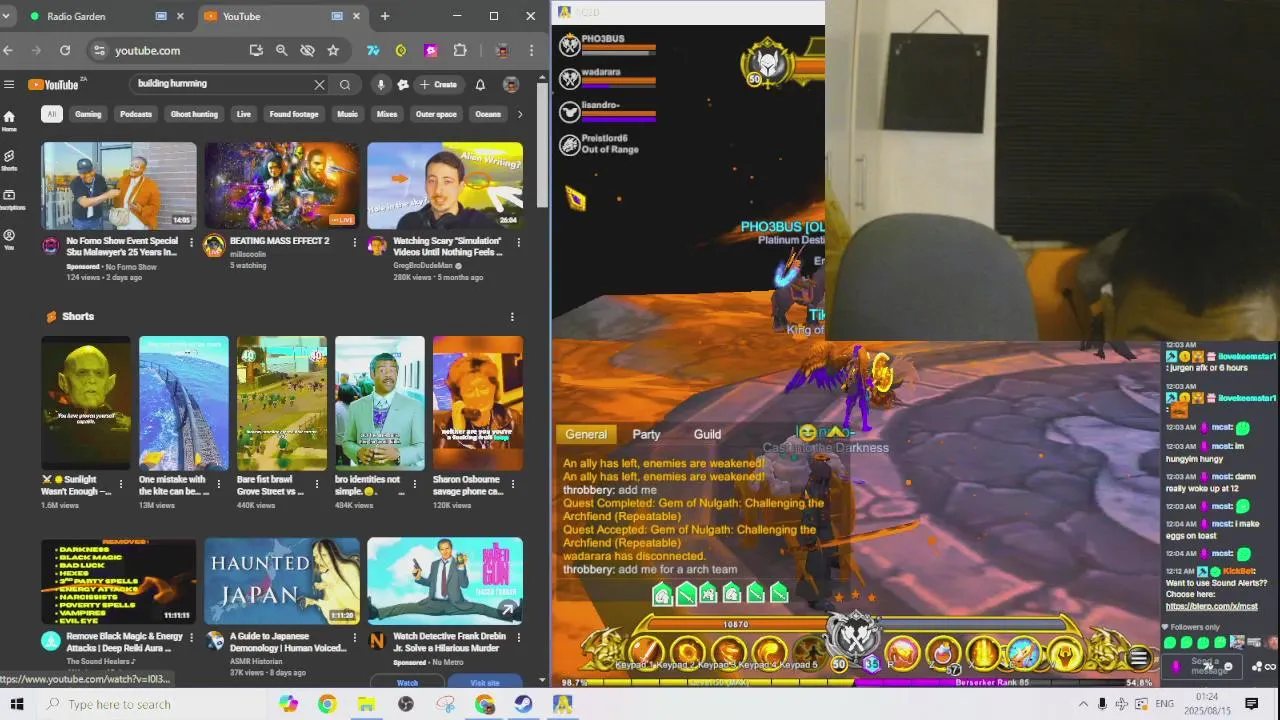This screenshot has width=1280, height=720.
Task: Open File Explorer from the taskbar
Action: pos(366,704)
